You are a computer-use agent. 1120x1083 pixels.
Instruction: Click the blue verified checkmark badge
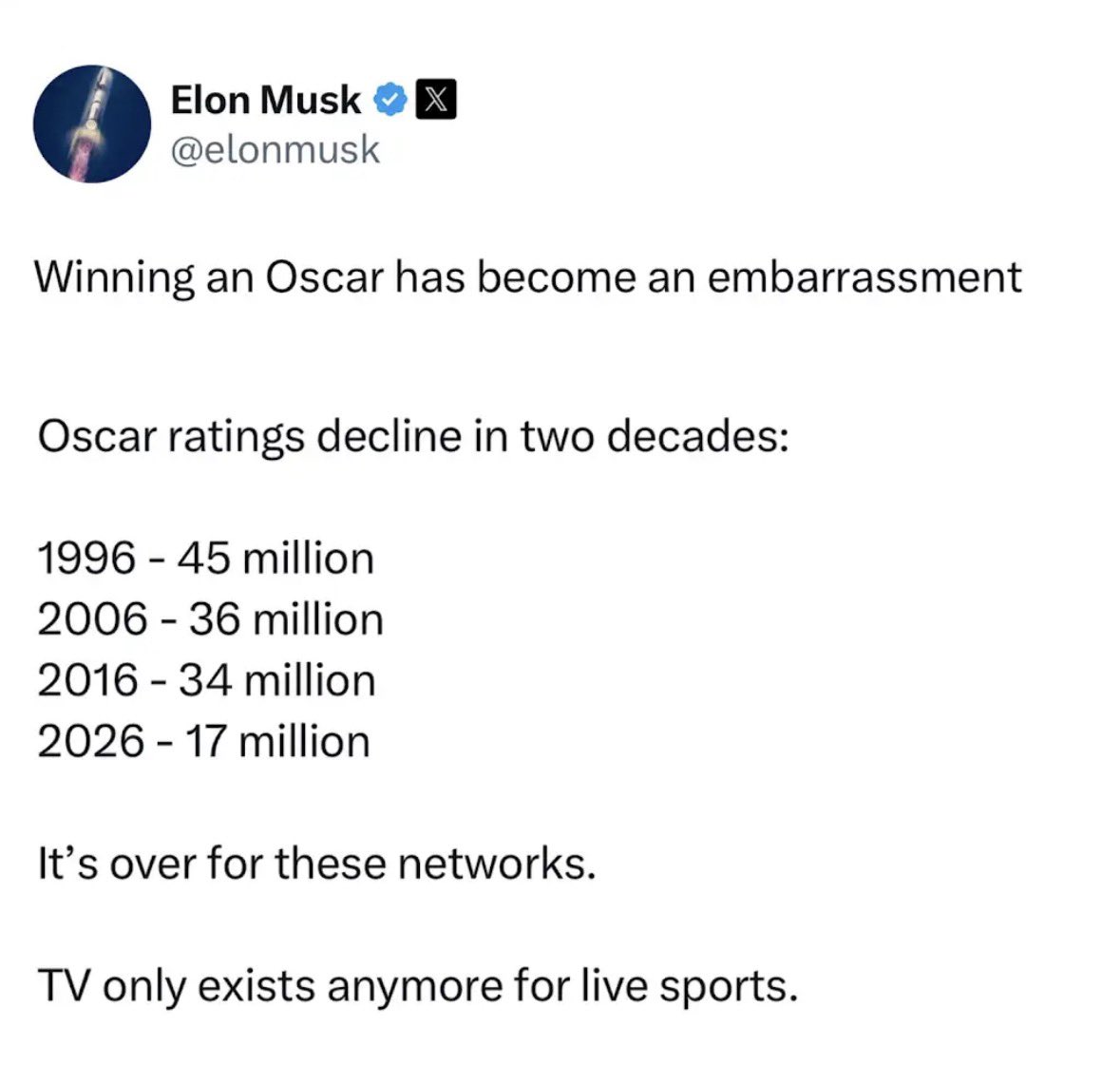click(x=391, y=100)
